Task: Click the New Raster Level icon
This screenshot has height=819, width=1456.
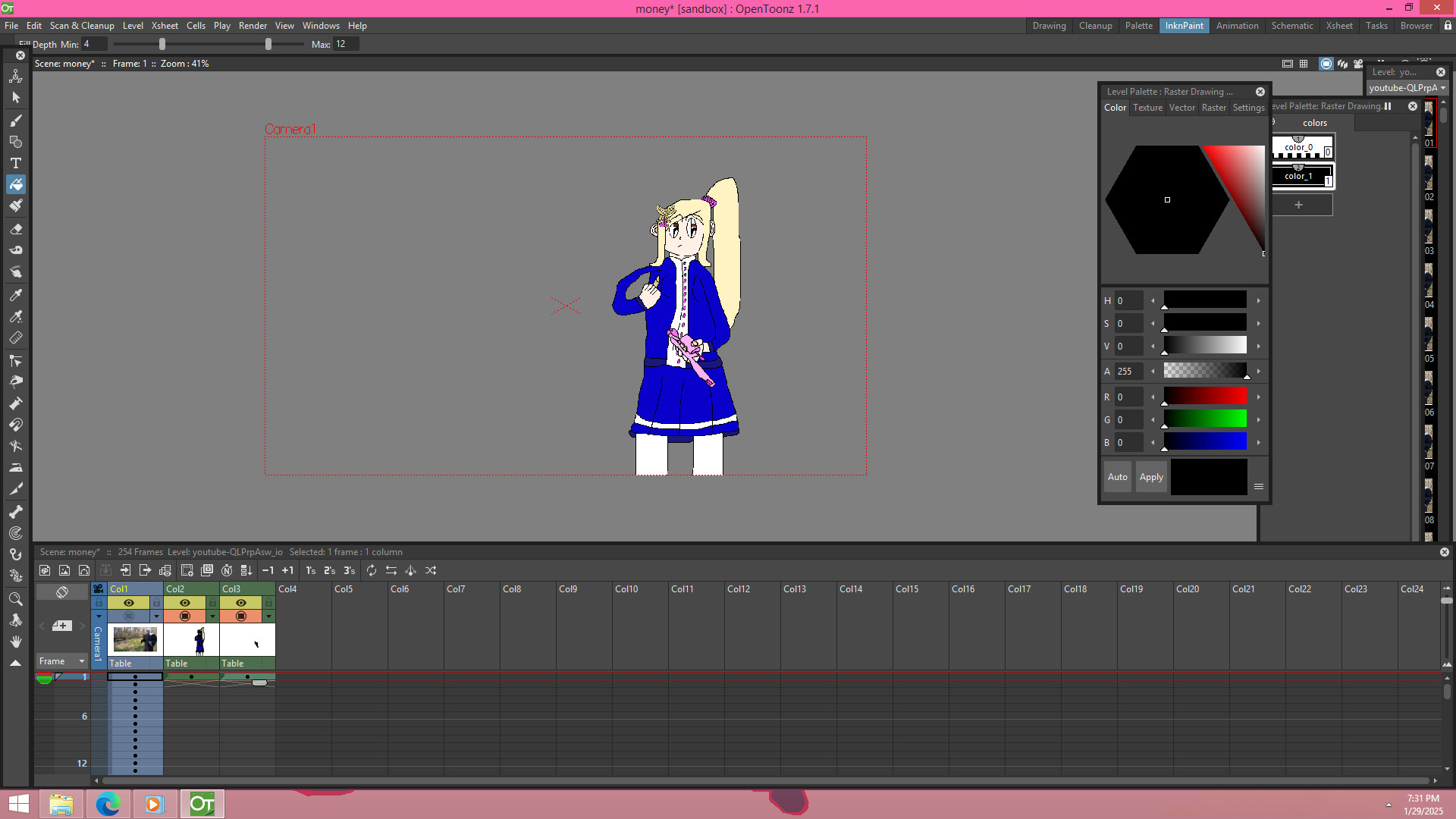Action: (x=64, y=570)
